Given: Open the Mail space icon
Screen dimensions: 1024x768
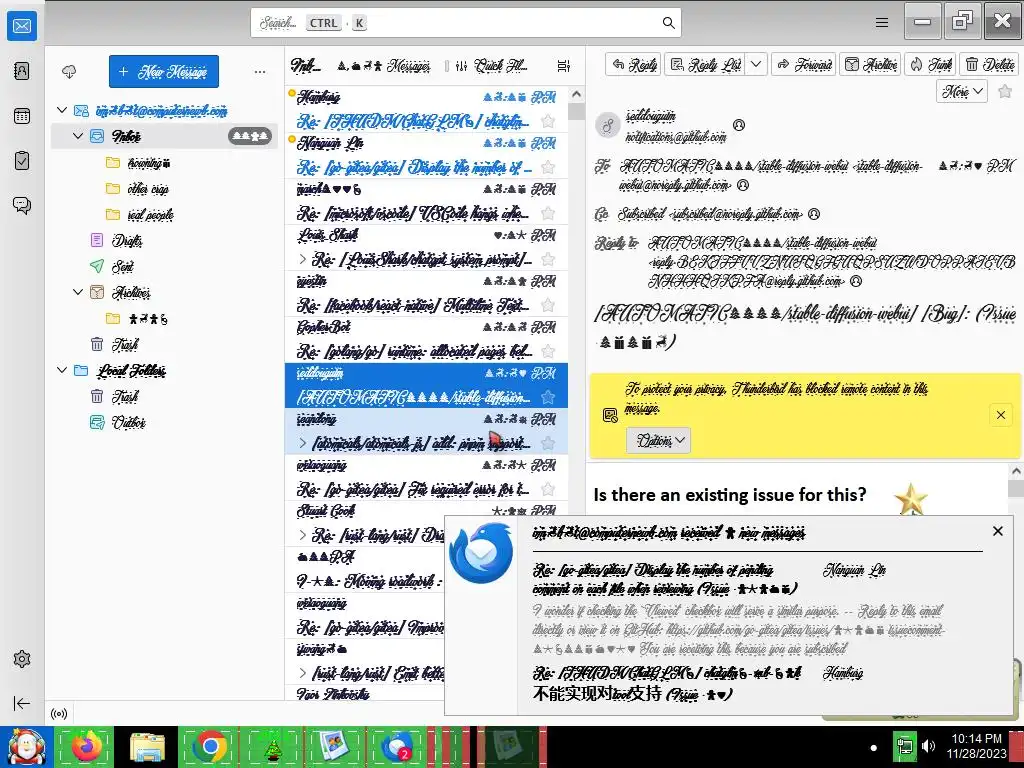Looking at the screenshot, I should click(22, 26).
